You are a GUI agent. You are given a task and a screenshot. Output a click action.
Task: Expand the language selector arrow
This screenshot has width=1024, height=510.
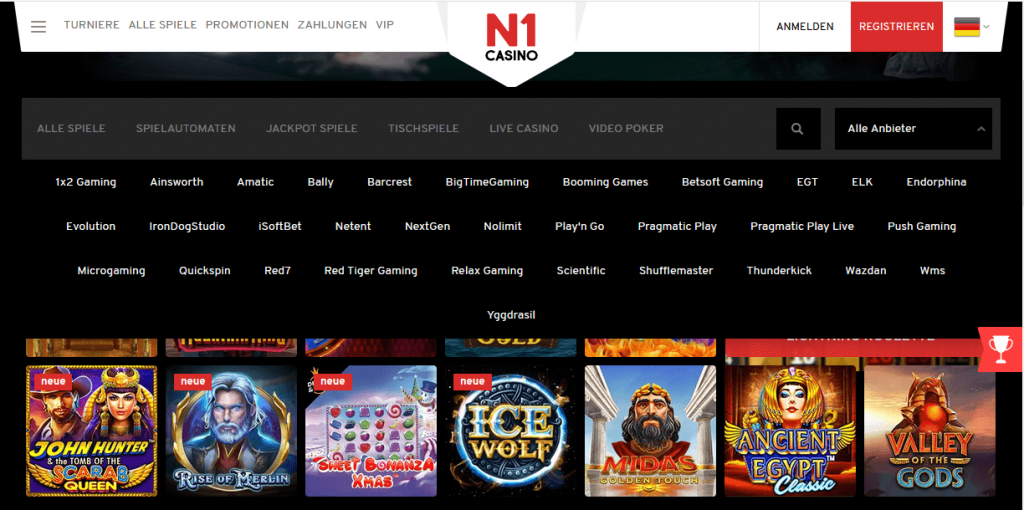[x=986, y=27]
